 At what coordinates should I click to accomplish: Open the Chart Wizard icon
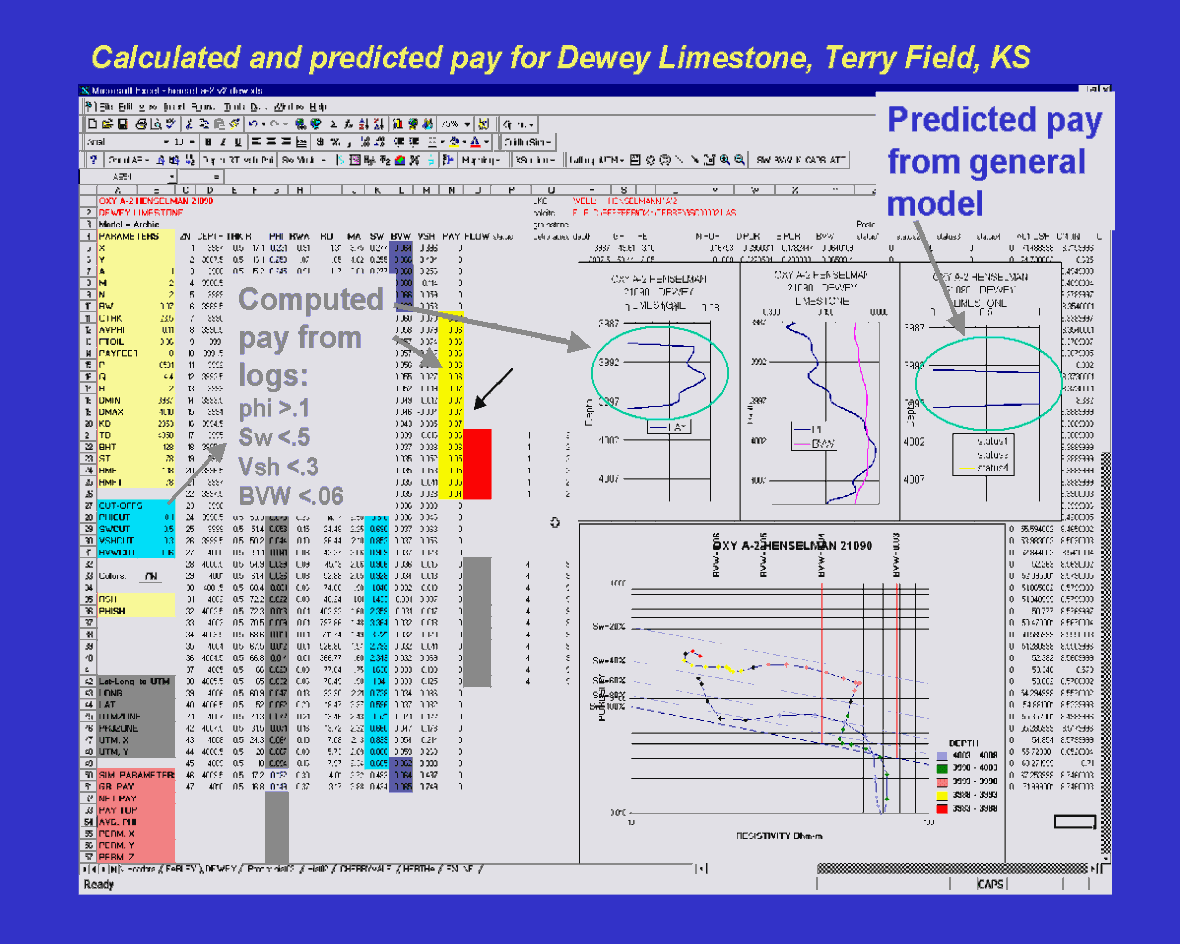[x=396, y=124]
